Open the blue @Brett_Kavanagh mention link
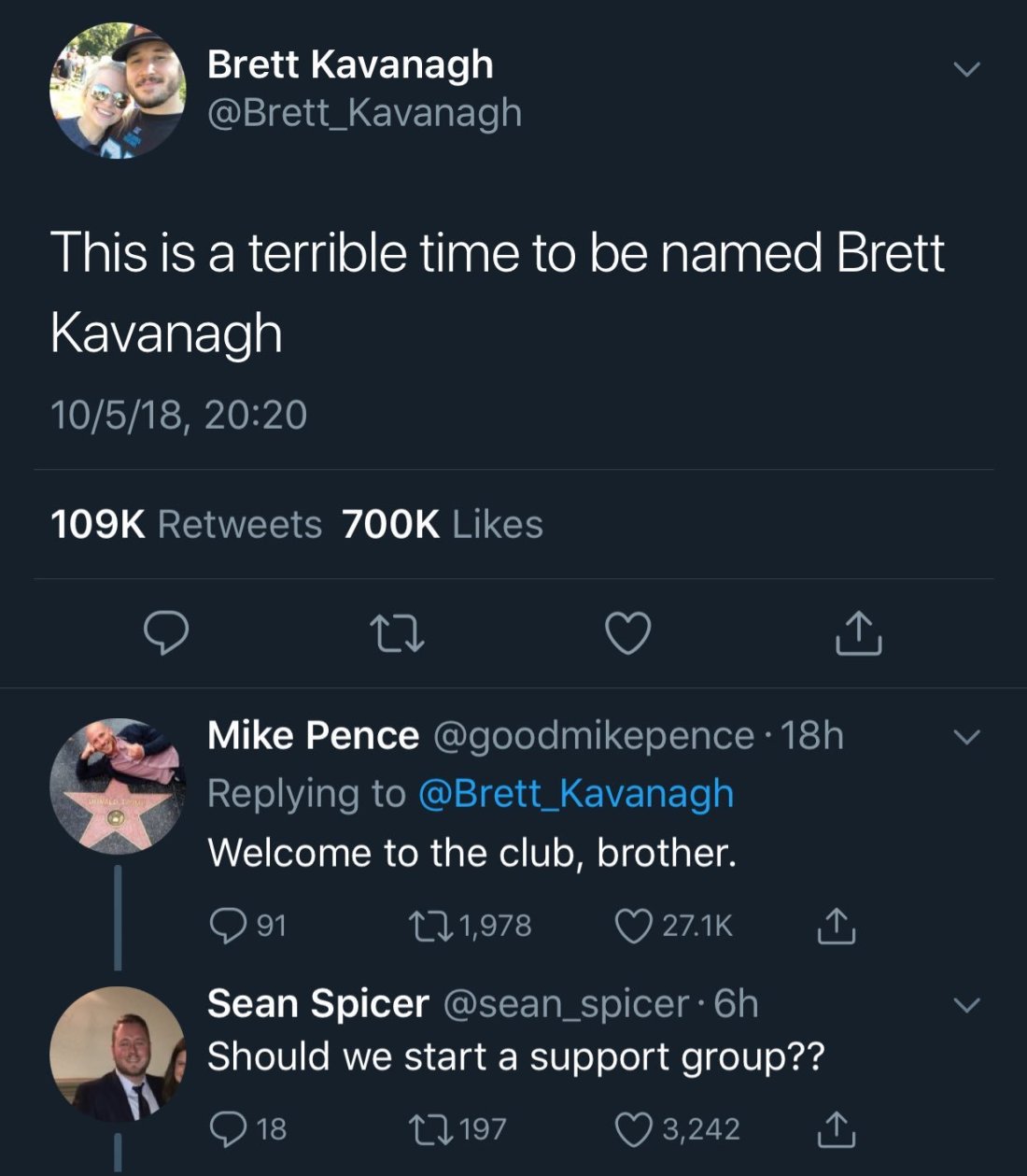This screenshot has height=1176, width=1027. pos(575,794)
